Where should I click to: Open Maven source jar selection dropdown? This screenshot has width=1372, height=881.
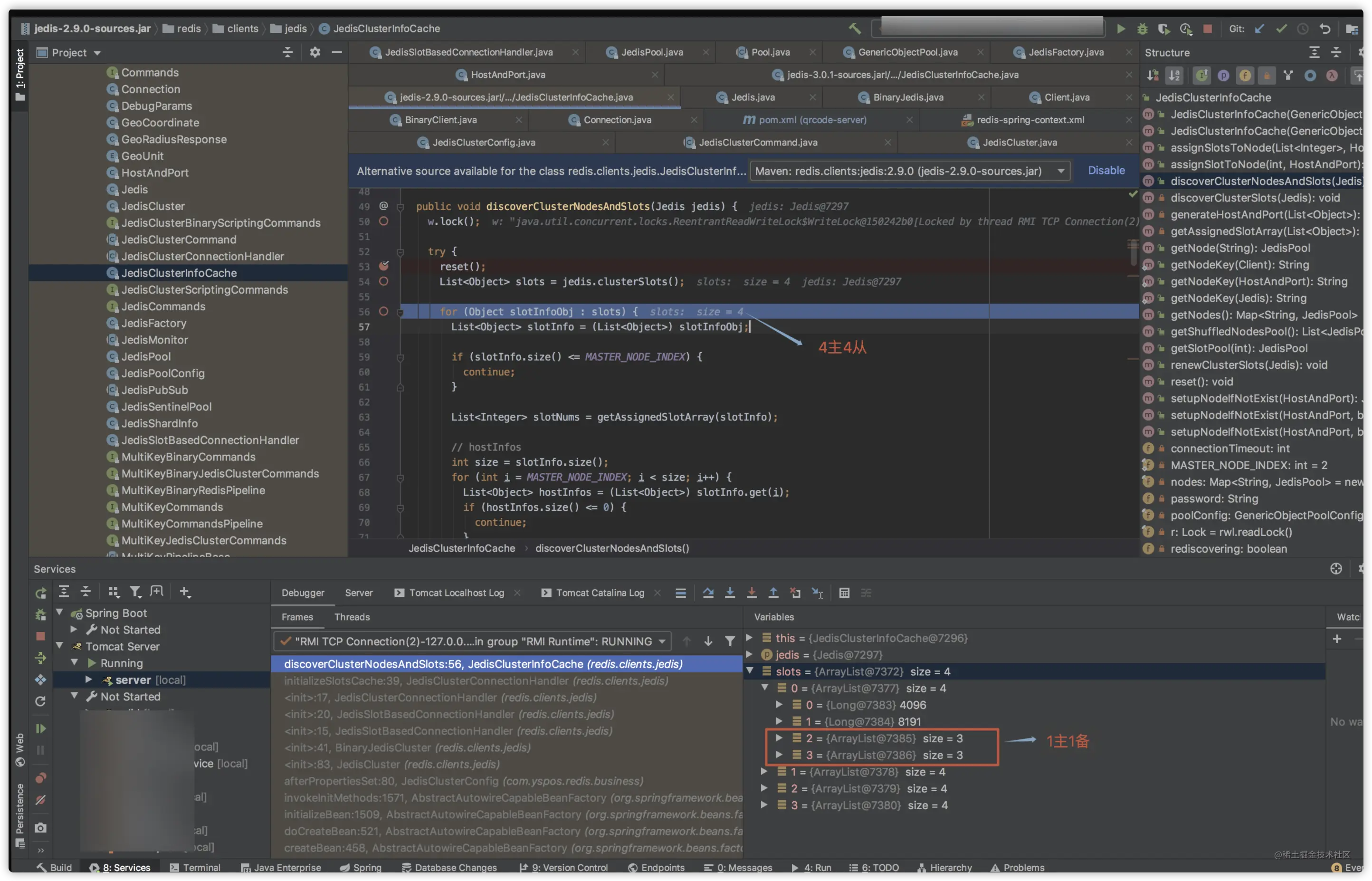910,171
